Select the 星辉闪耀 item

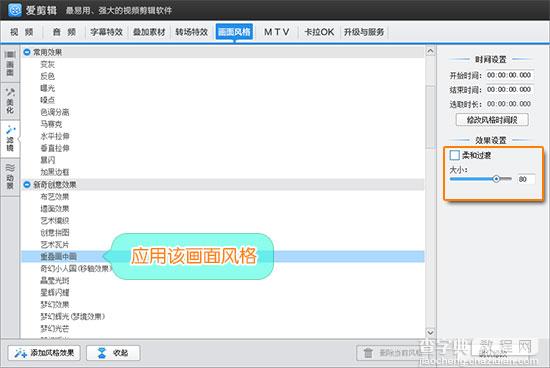(55, 292)
